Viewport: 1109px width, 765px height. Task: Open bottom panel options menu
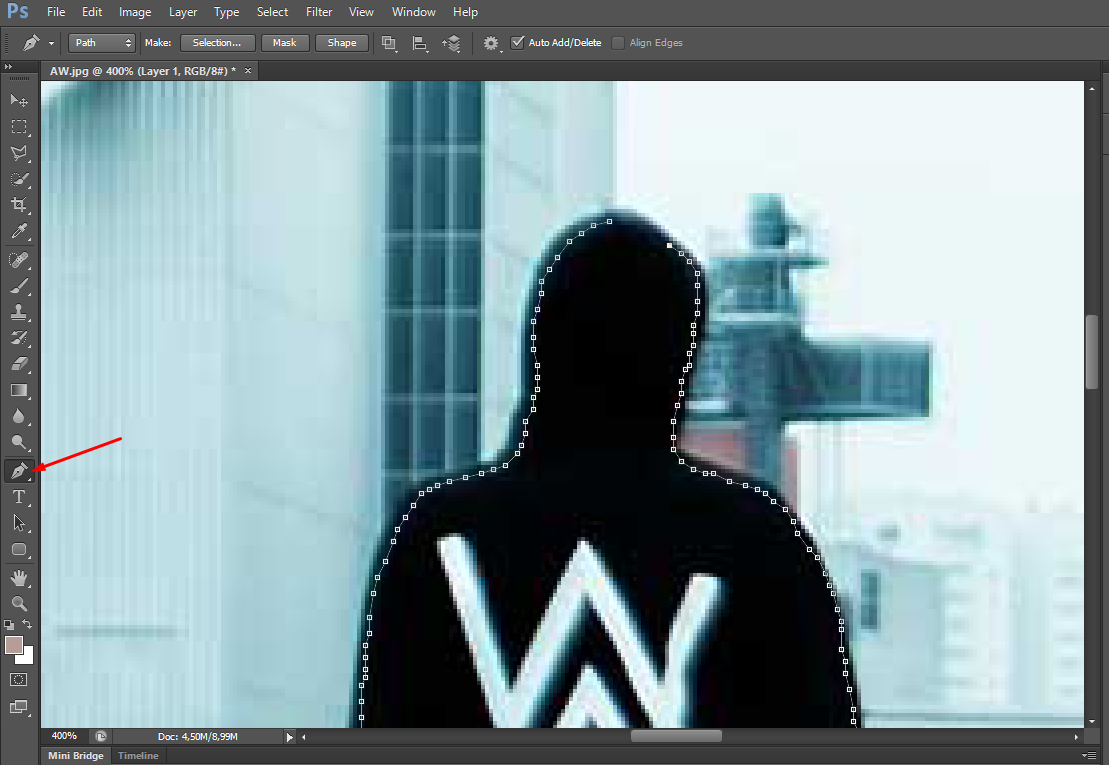point(1089,756)
